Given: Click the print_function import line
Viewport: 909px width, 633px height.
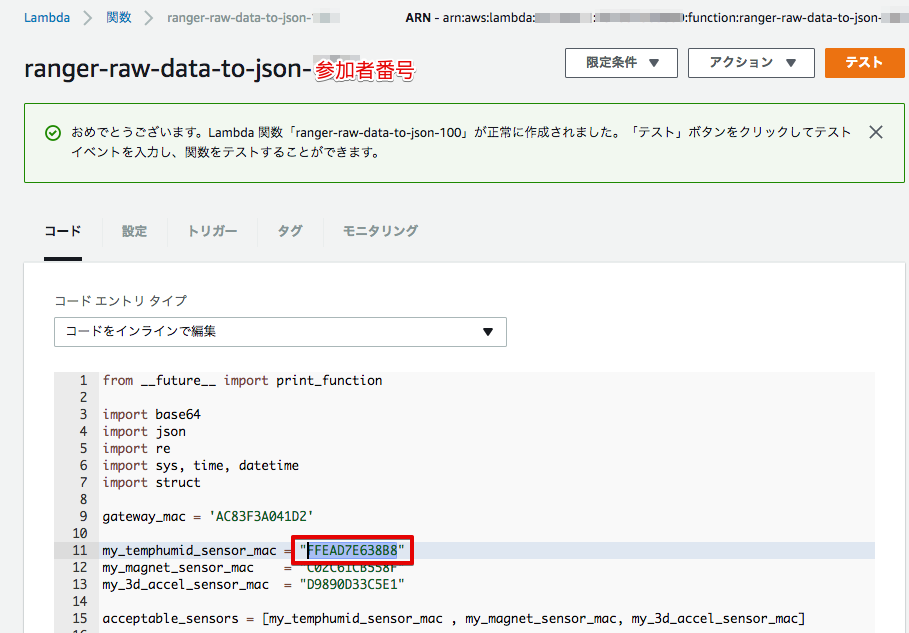Looking at the screenshot, I should [242, 380].
